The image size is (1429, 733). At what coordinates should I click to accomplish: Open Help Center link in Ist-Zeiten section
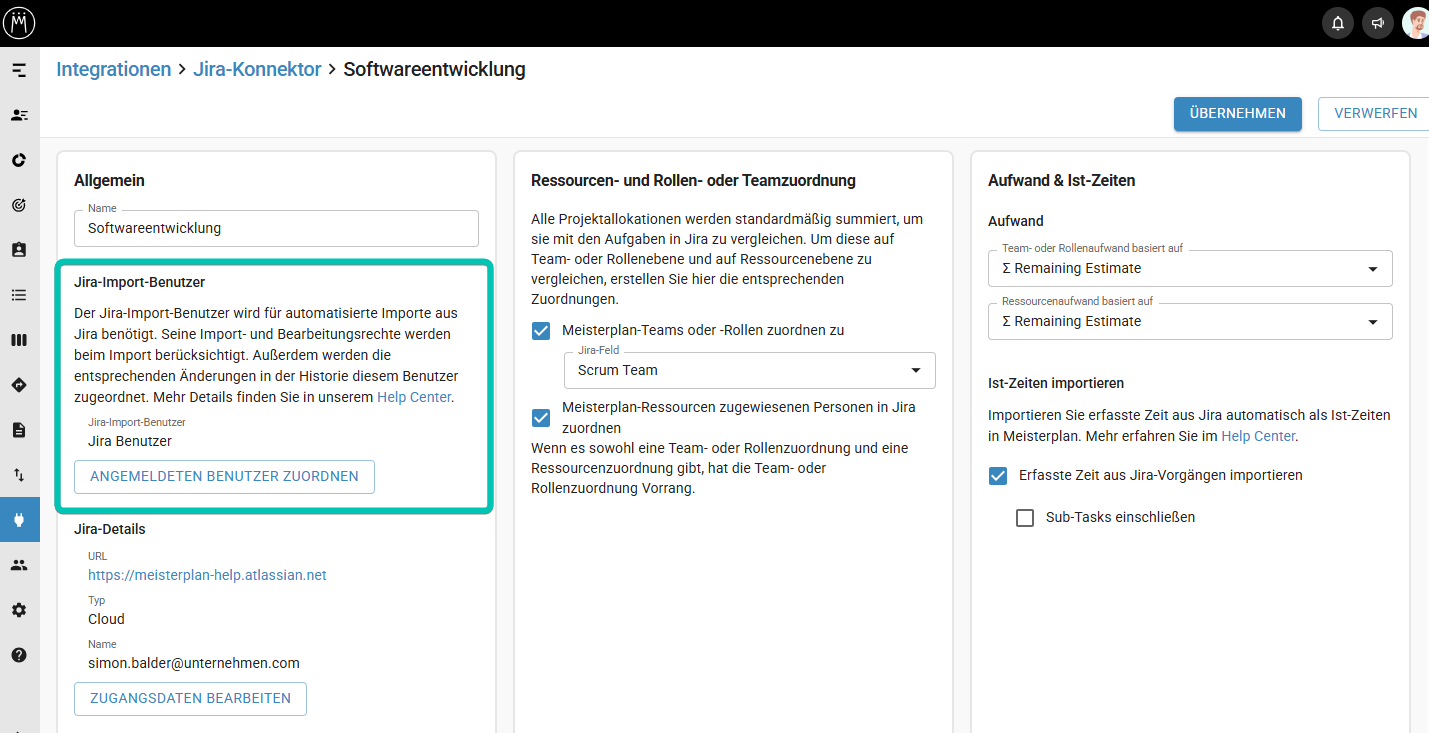coord(1258,436)
